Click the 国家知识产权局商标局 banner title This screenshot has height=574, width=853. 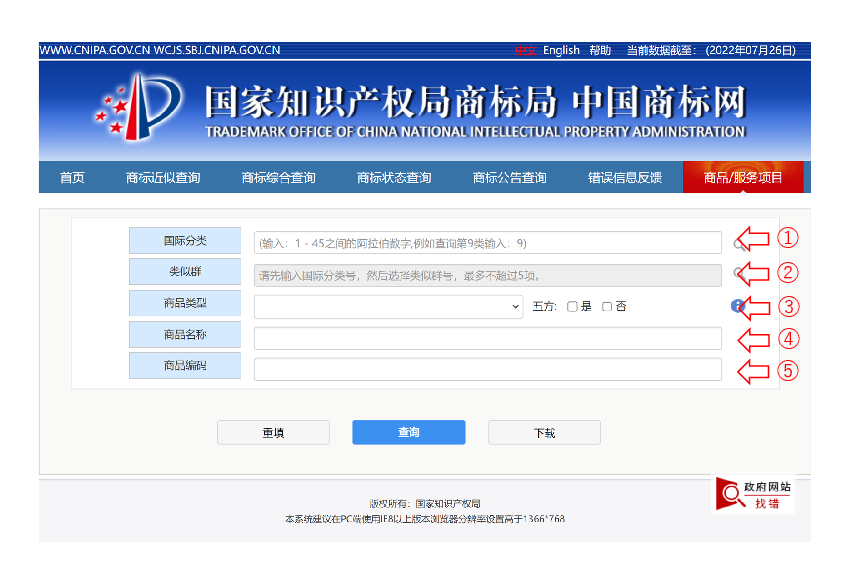tap(381, 102)
